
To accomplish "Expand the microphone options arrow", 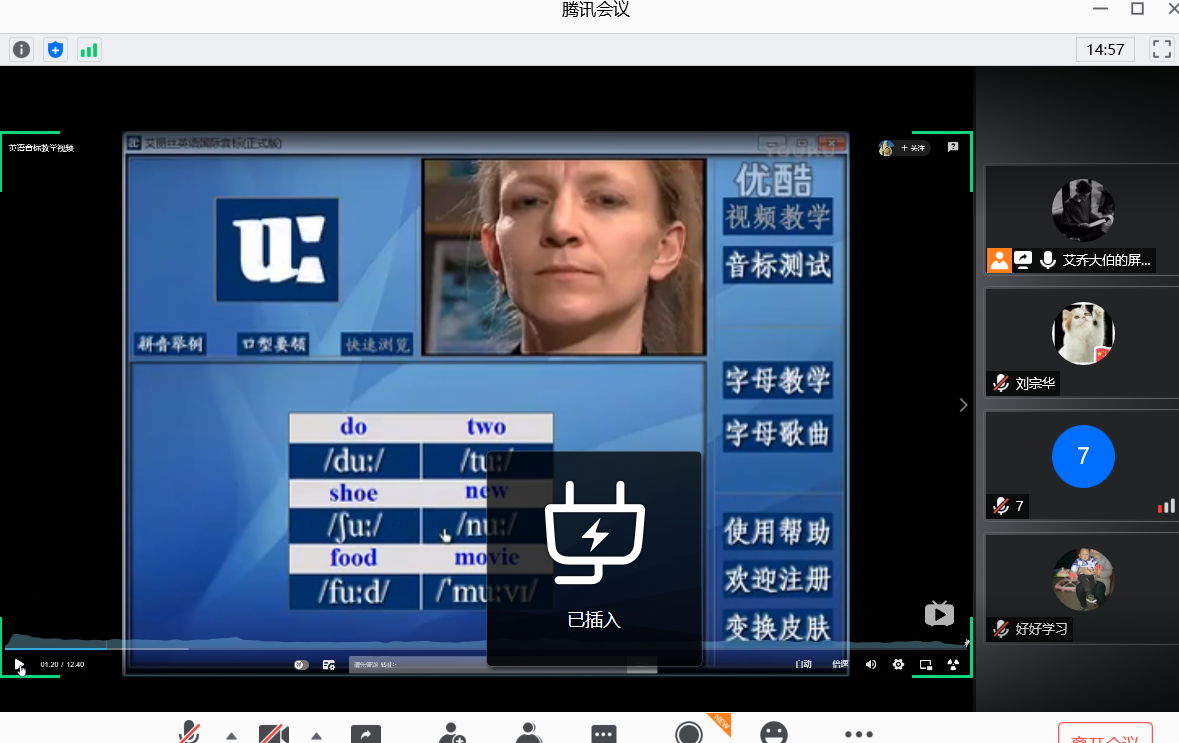I will coord(232,736).
